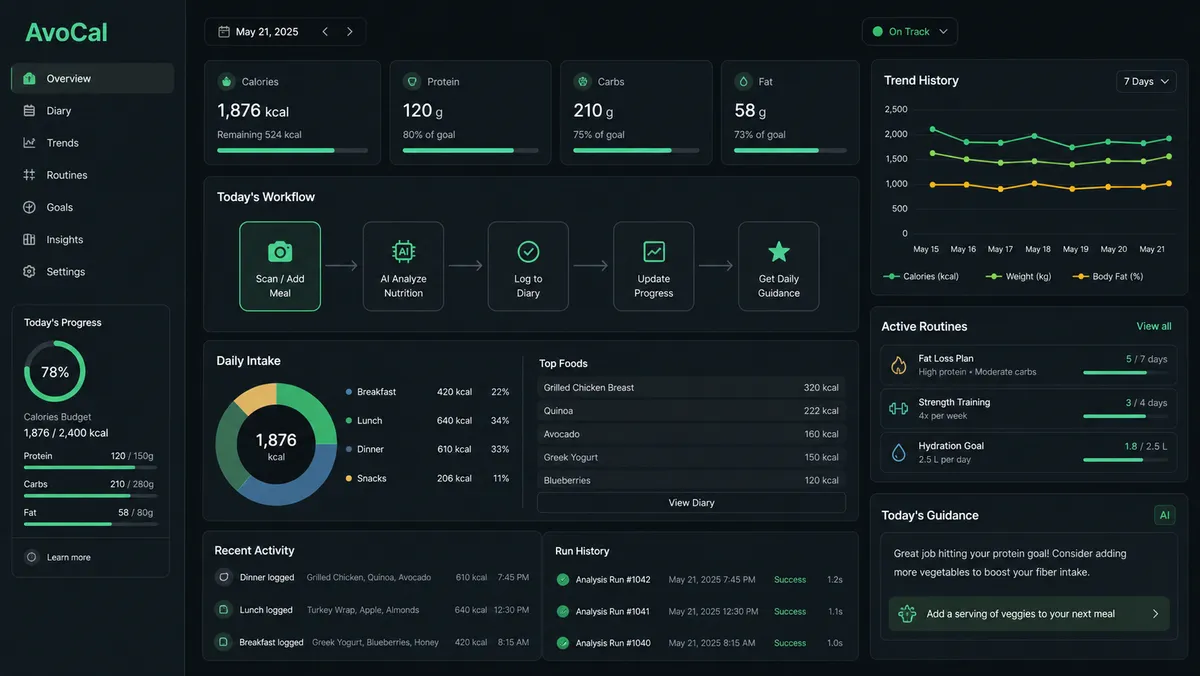Click the Calories remaining progress bar
The width and height of the screenshot is (1200, 676).
pos(292,150)
